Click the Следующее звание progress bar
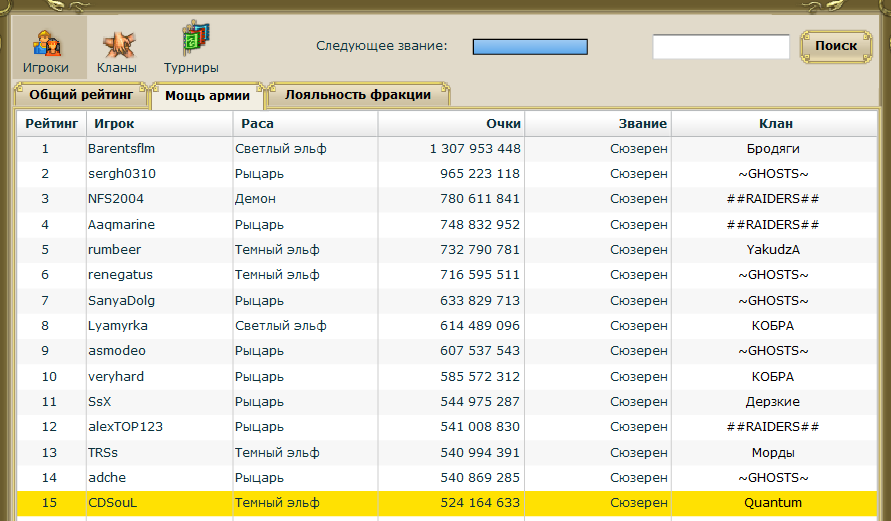 529,46
